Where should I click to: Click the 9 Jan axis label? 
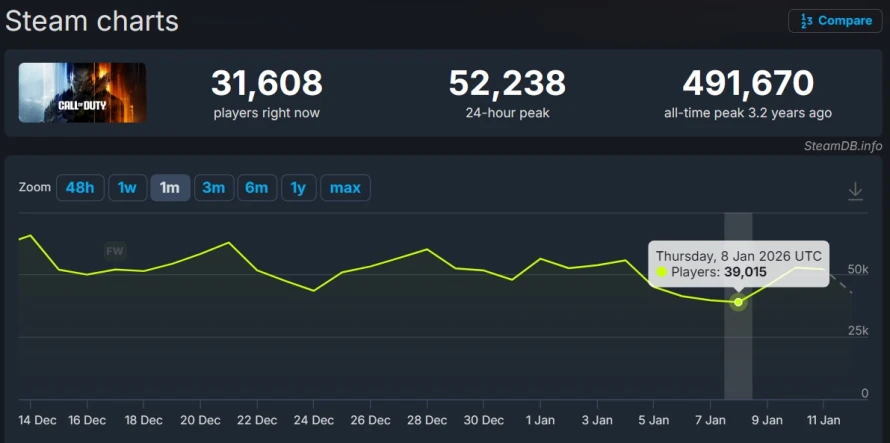(x=767, y=420)
